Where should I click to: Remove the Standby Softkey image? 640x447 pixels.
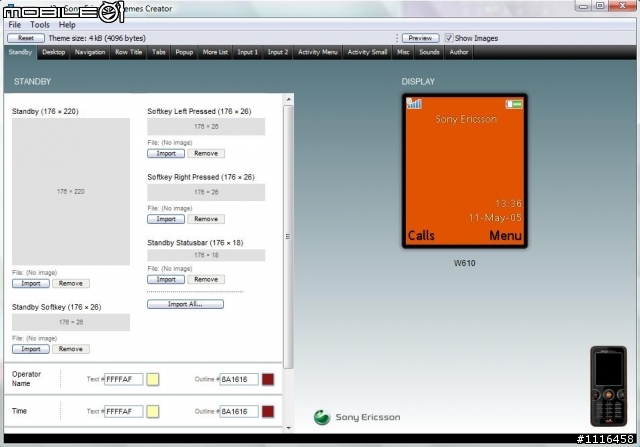click(71, 349)
